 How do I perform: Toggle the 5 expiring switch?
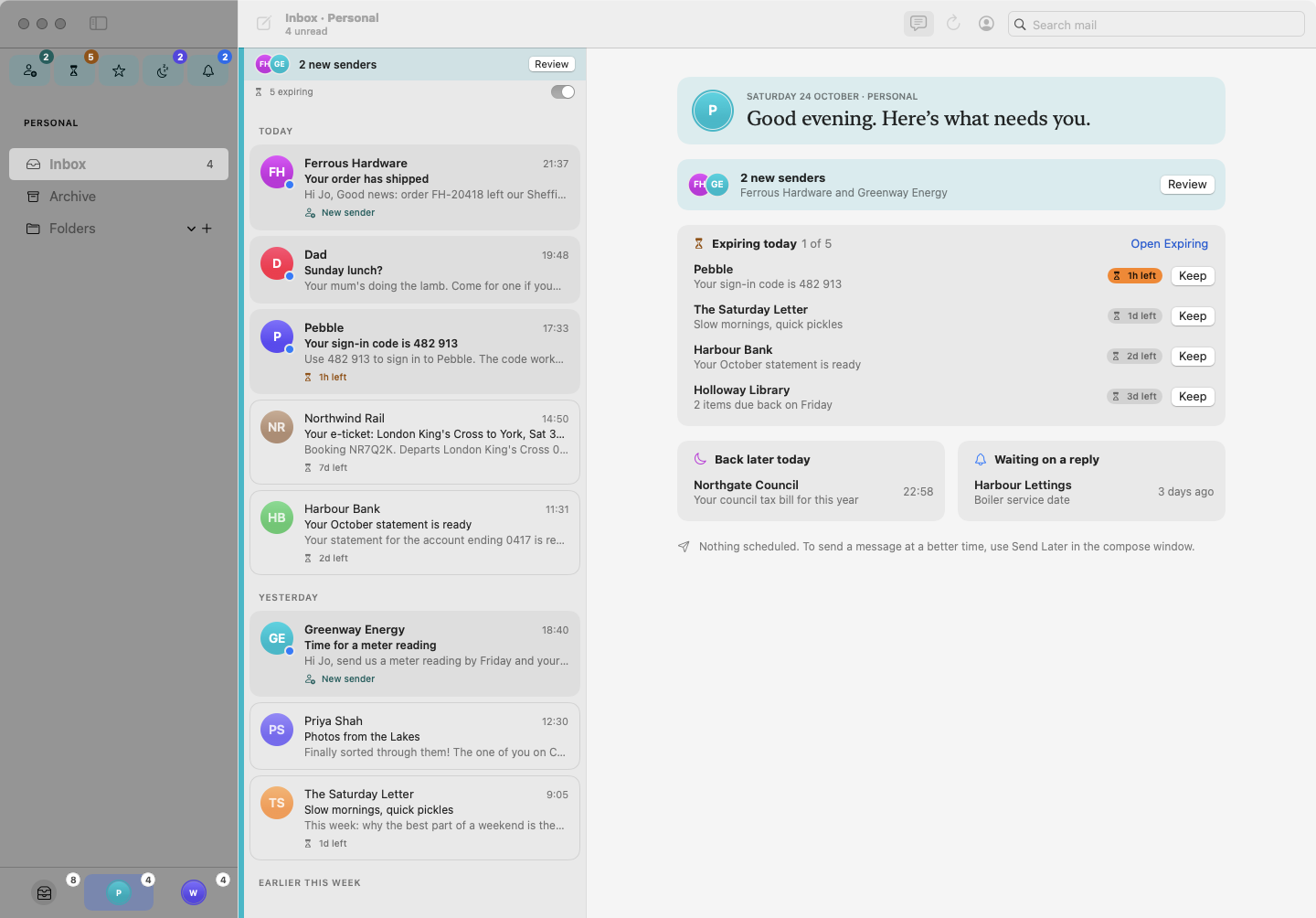tap(563, 91)
